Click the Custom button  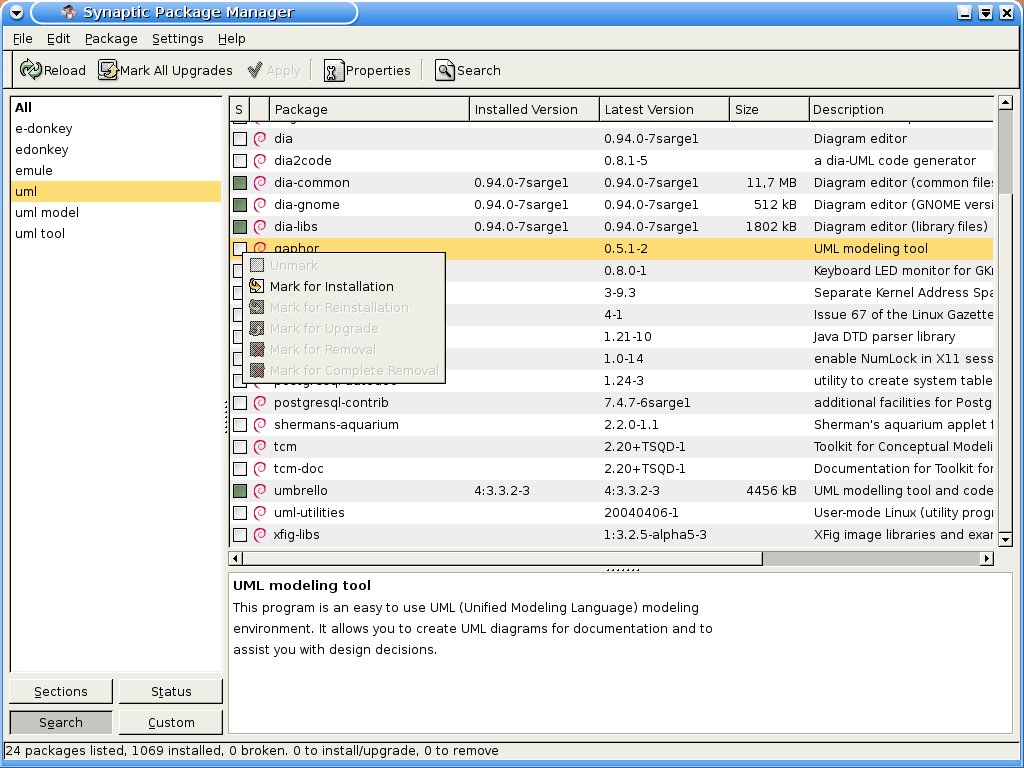tap(171, 722)
